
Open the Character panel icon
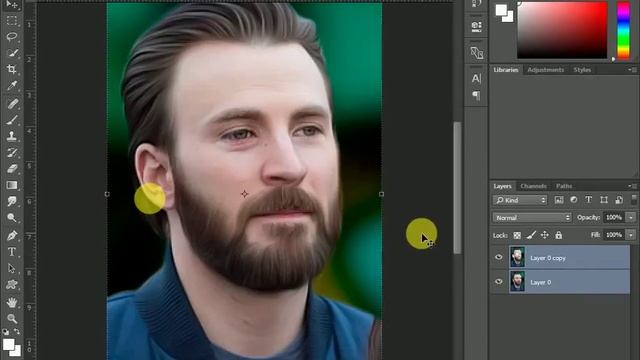tap(476, 78)
